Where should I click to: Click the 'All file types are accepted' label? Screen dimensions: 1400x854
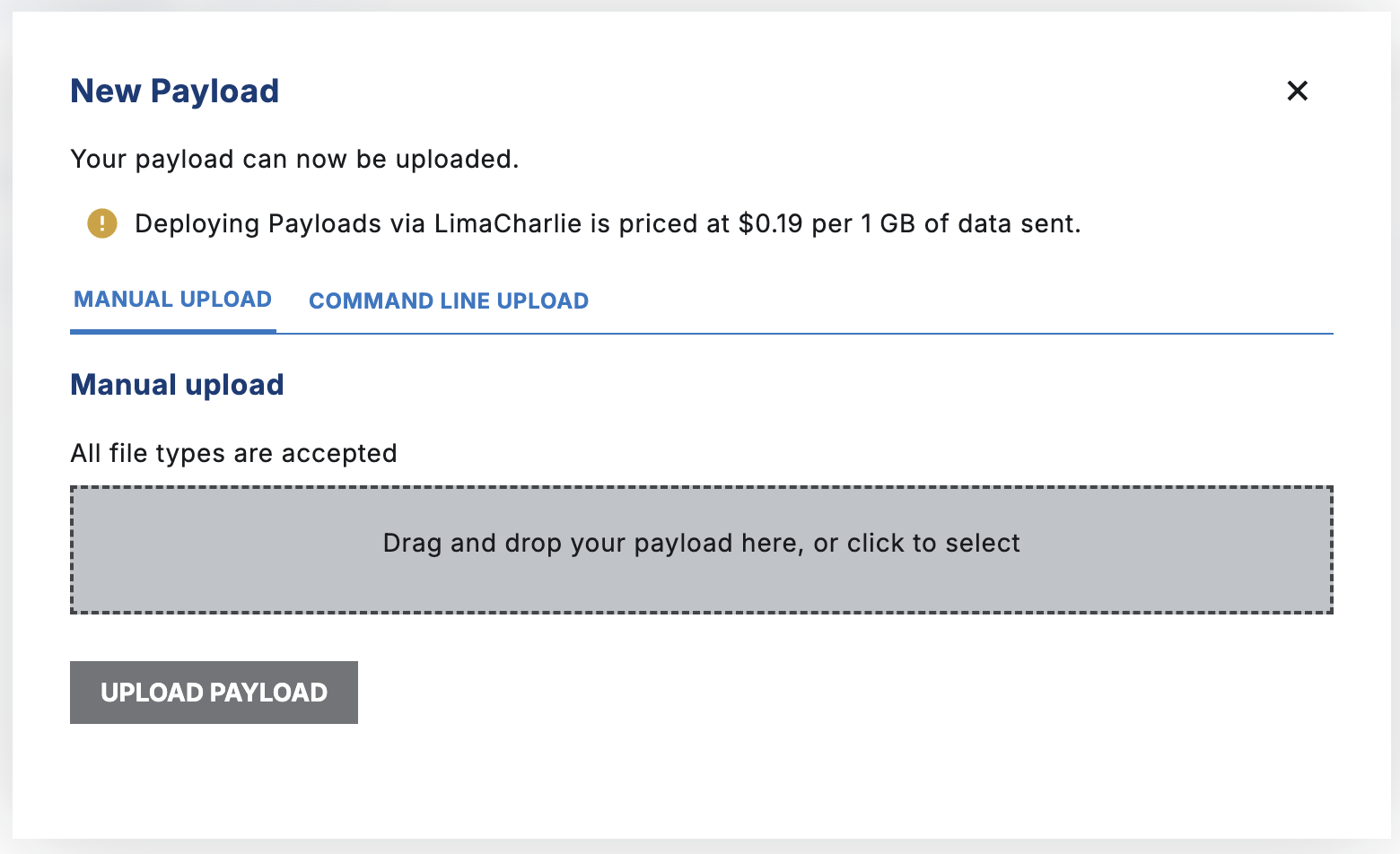233,453
